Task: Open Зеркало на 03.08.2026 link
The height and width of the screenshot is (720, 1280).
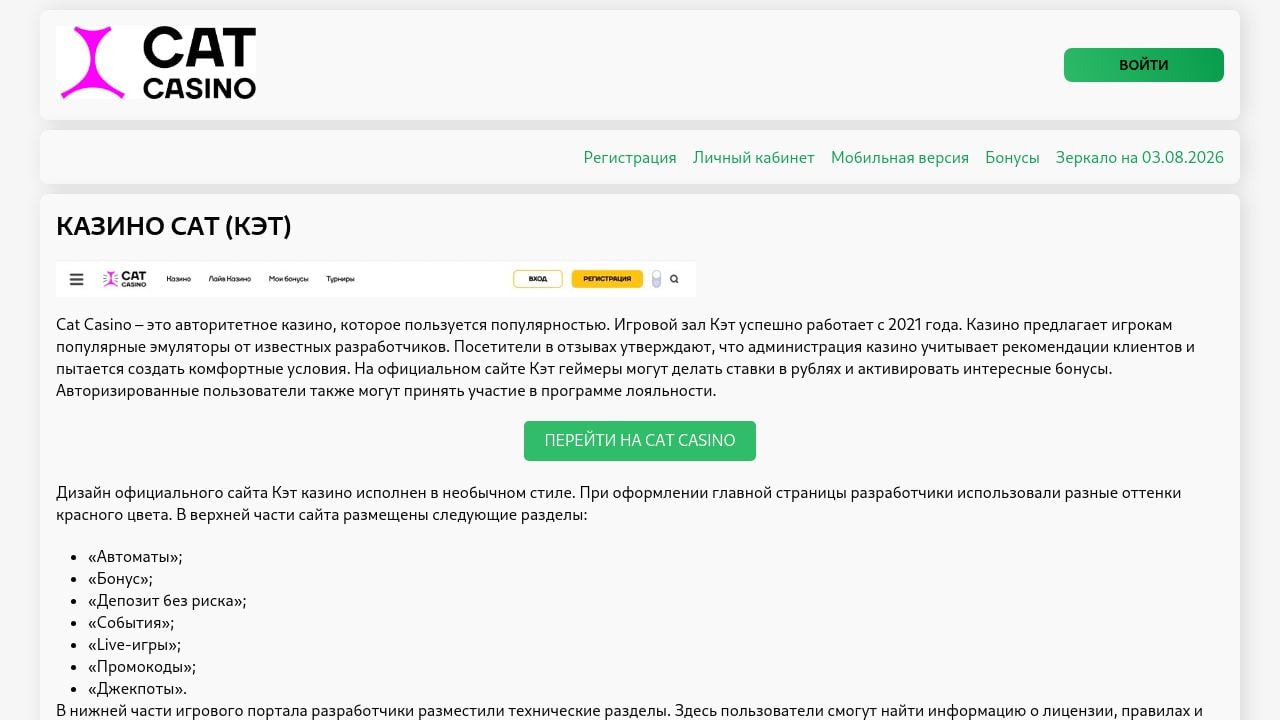Action: pos(1140,158)
